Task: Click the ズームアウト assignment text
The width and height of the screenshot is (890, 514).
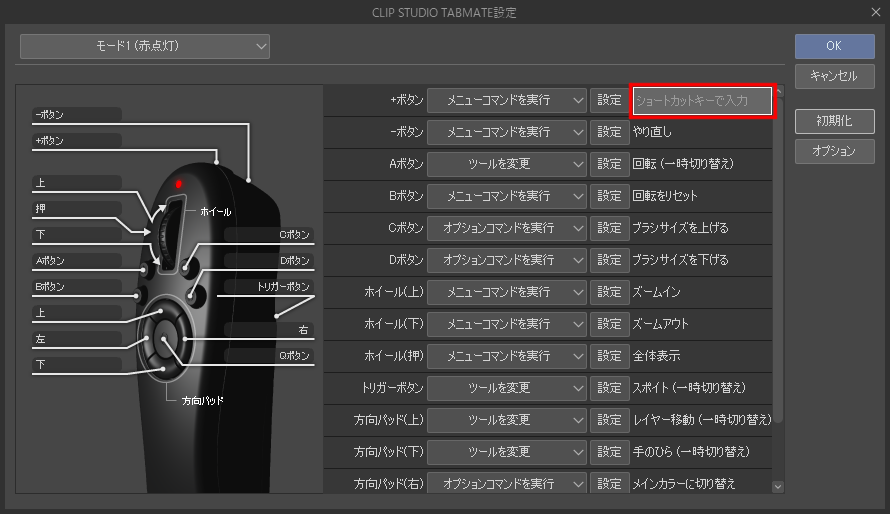Action: click(x=661, y=324)
